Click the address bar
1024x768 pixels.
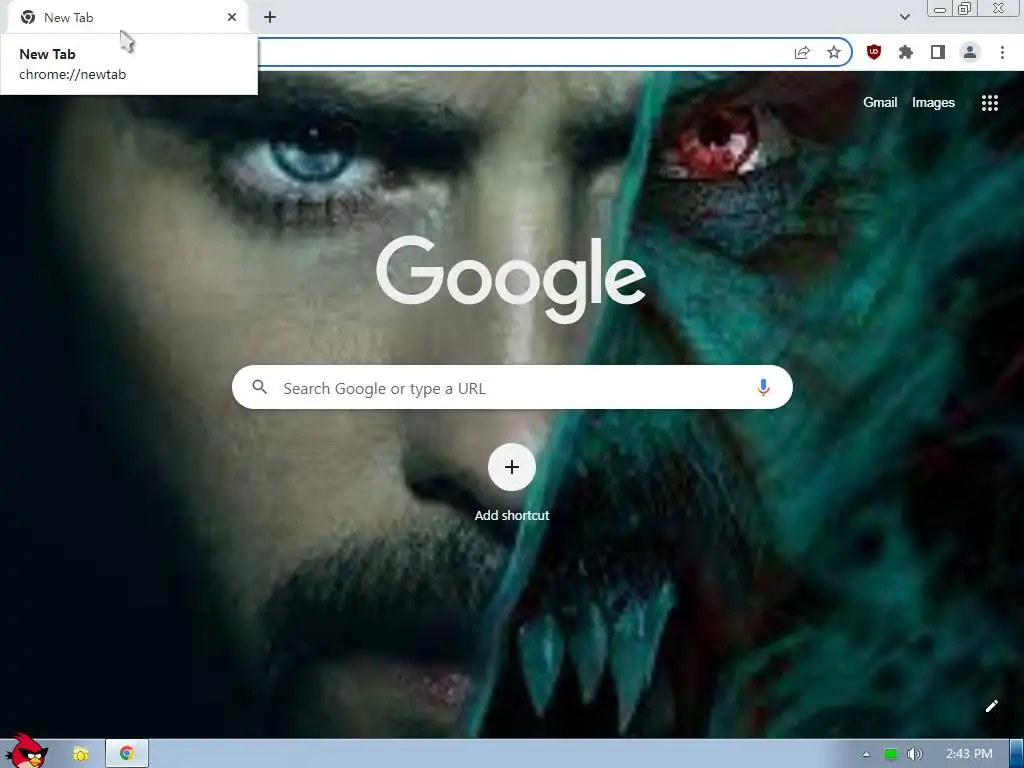pos(522,52)
